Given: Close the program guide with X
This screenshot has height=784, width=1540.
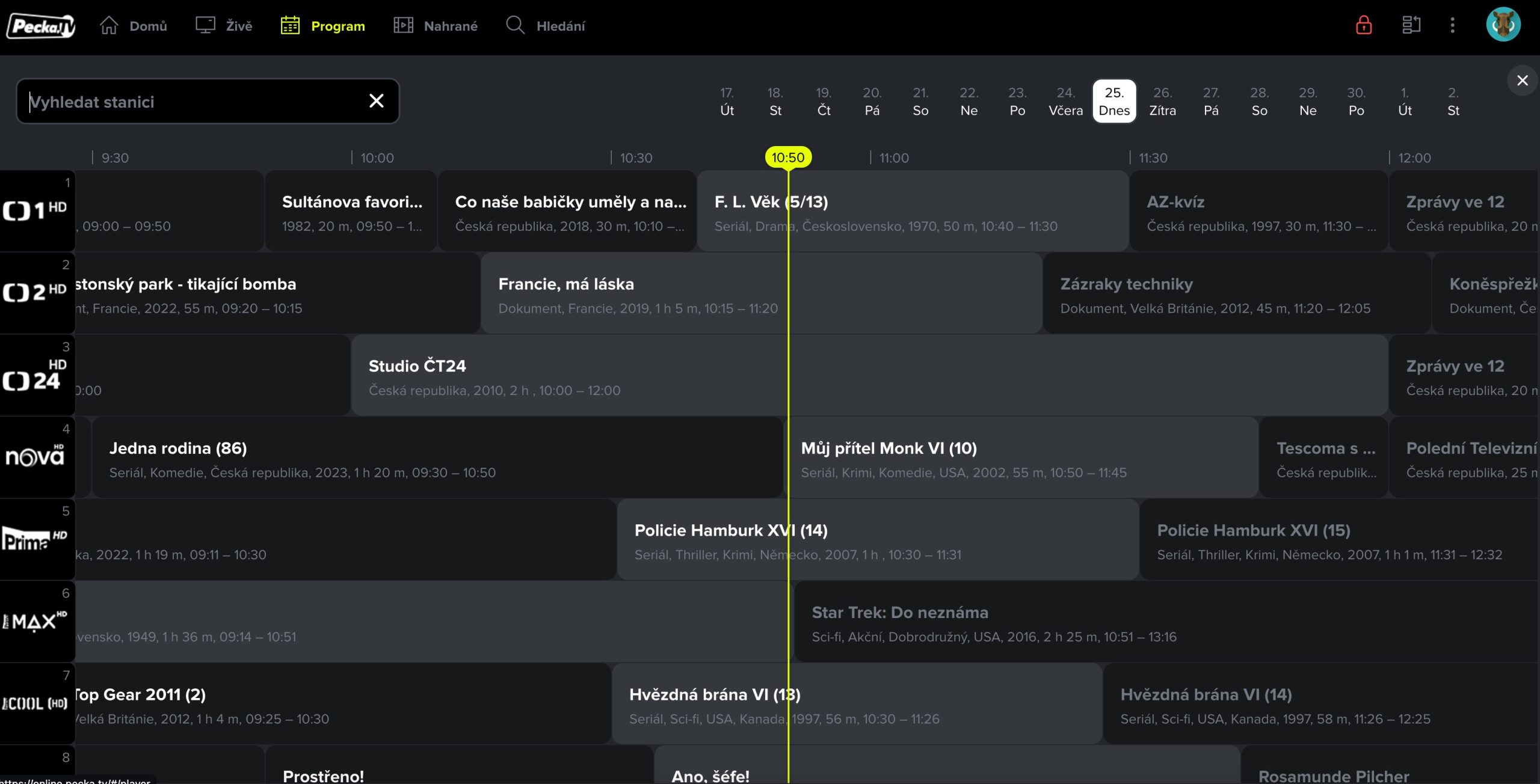Looking at the screenshot, I should pyautogui.click(x=1523, y=81).
